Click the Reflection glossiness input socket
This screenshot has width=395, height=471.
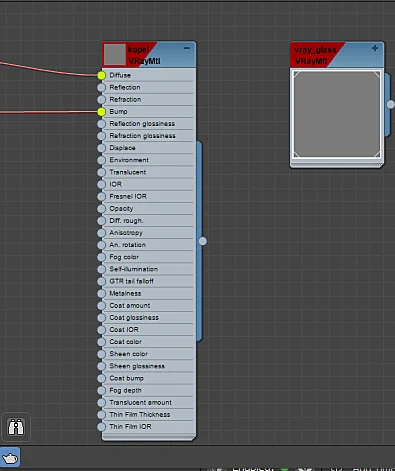[x=102, y=124]
